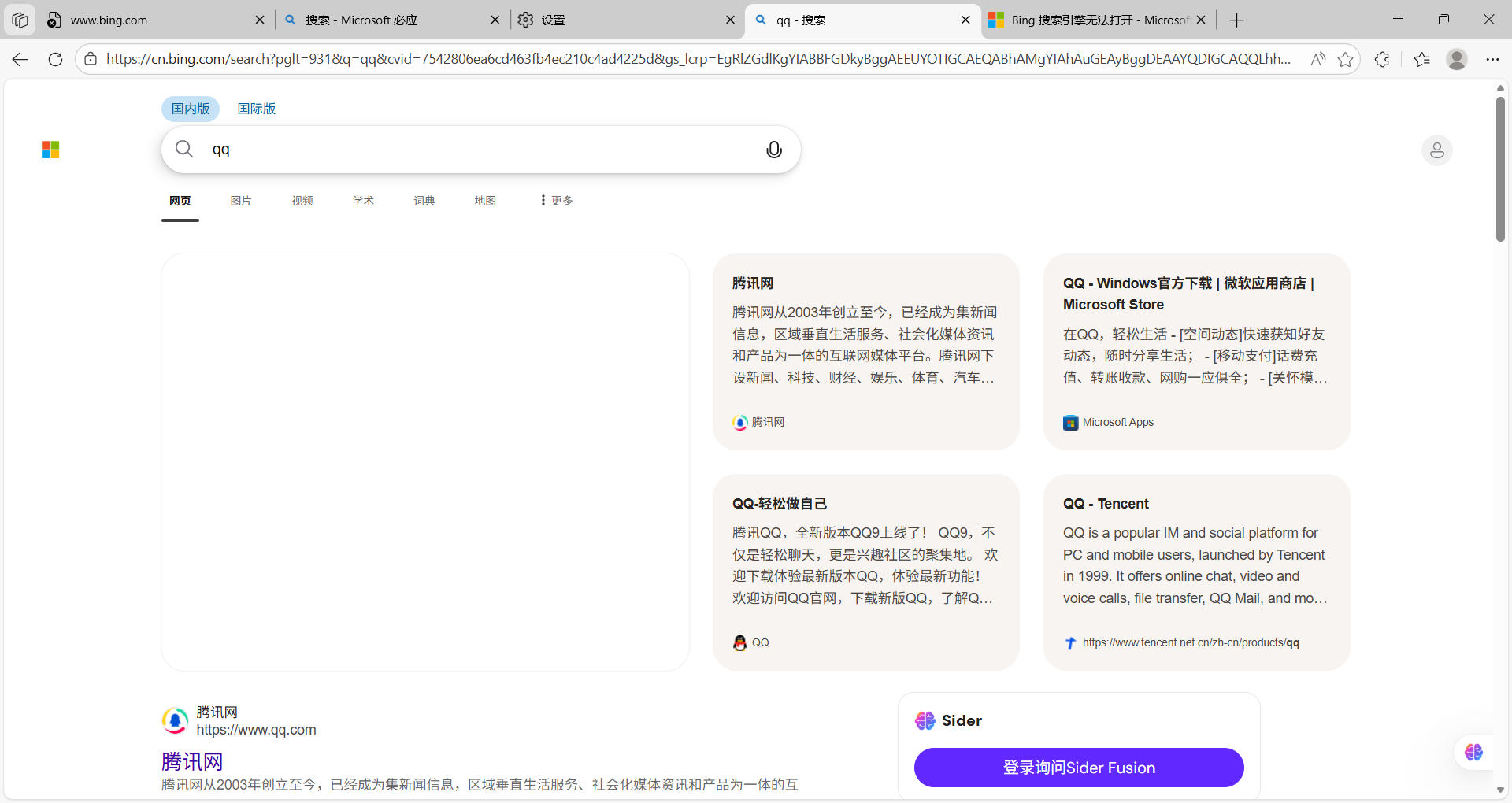Open the Favorites list icon
The image size is (1512, 803).
click(x=1421, y=59)
